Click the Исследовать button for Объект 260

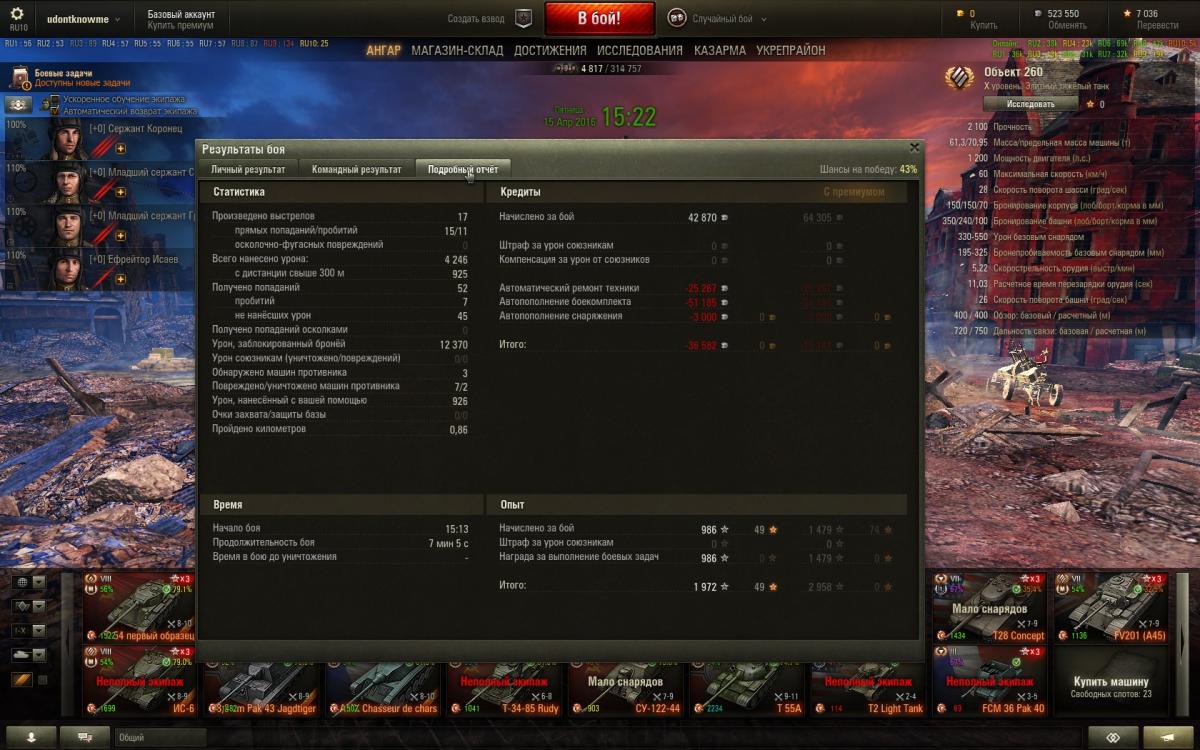(x=1031, y=104)
